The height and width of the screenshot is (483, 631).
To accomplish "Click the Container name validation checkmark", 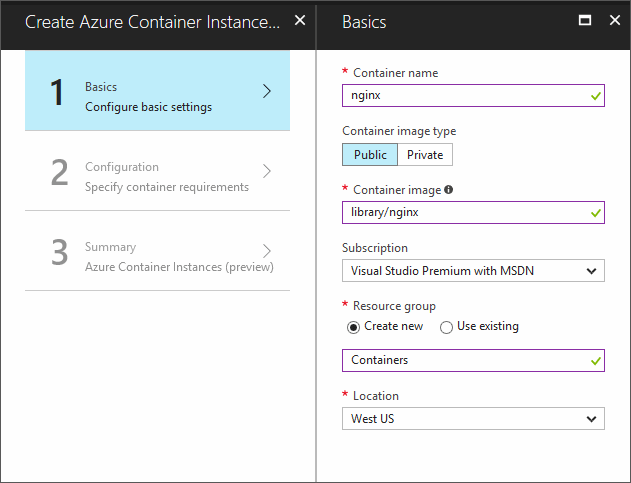I will pyautogui.click(x=596, y=96).
